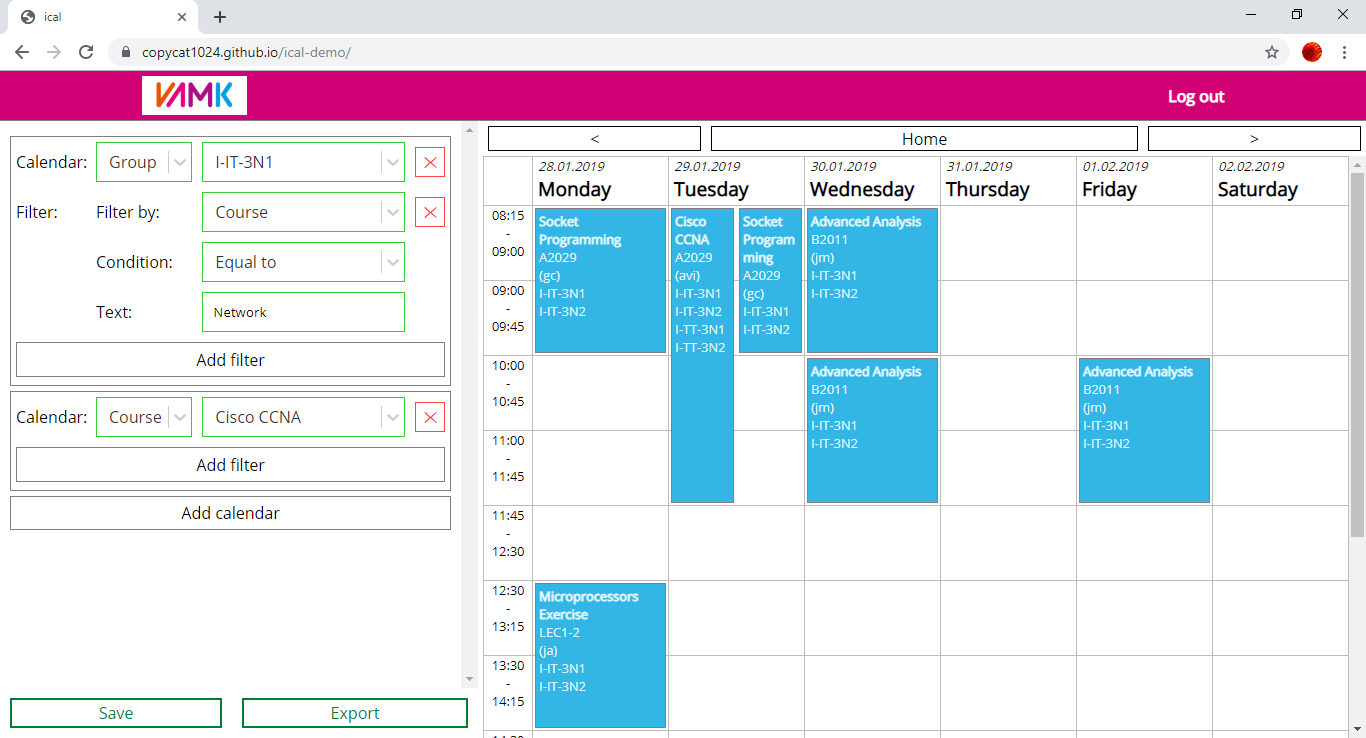Open the Equal to condition dropdown
Screen dimensions: 1366x738
tap(303, 262)
